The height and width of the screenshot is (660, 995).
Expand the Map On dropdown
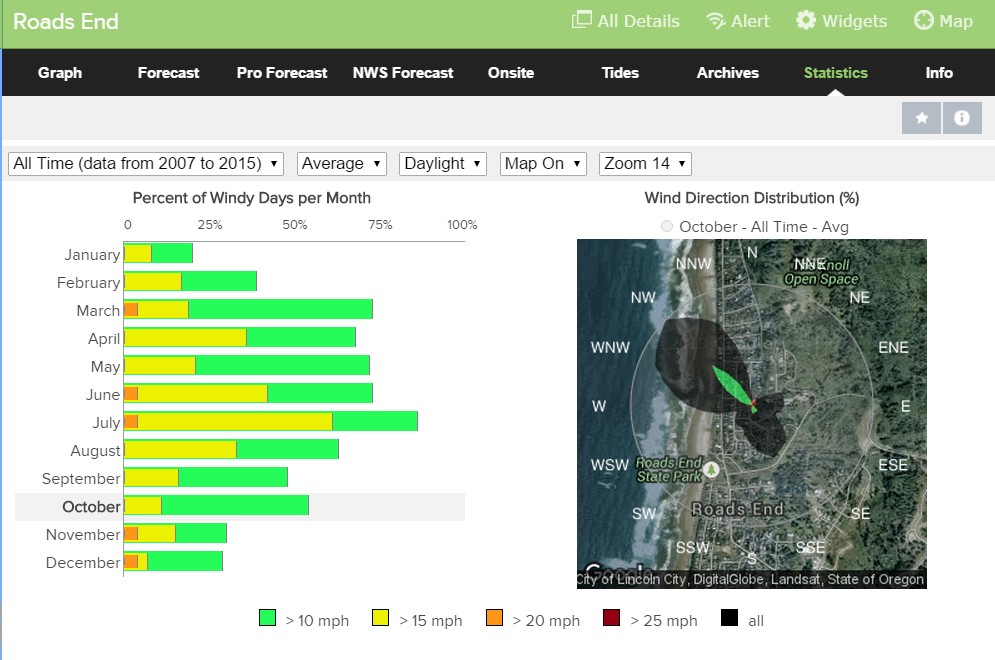[x=542, y=163]
